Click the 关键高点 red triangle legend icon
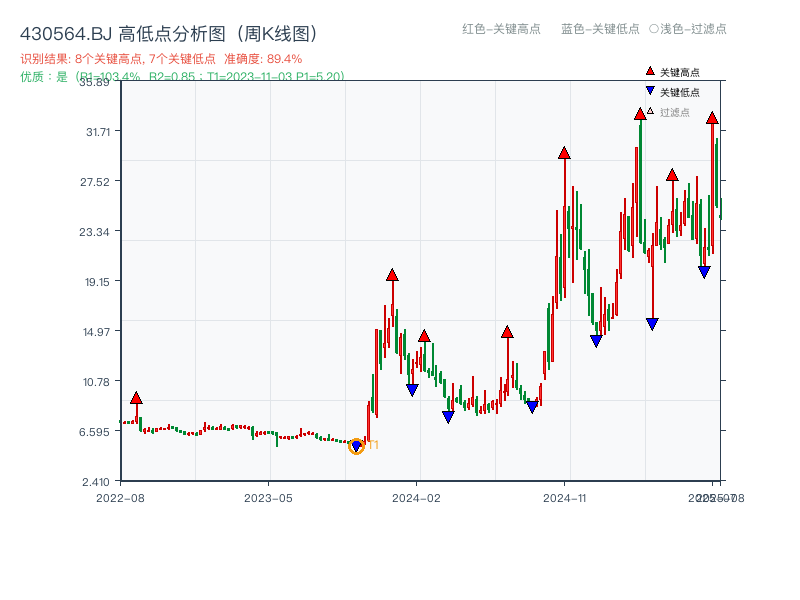This screenshot has height=600, width=800. click(650, 71)
